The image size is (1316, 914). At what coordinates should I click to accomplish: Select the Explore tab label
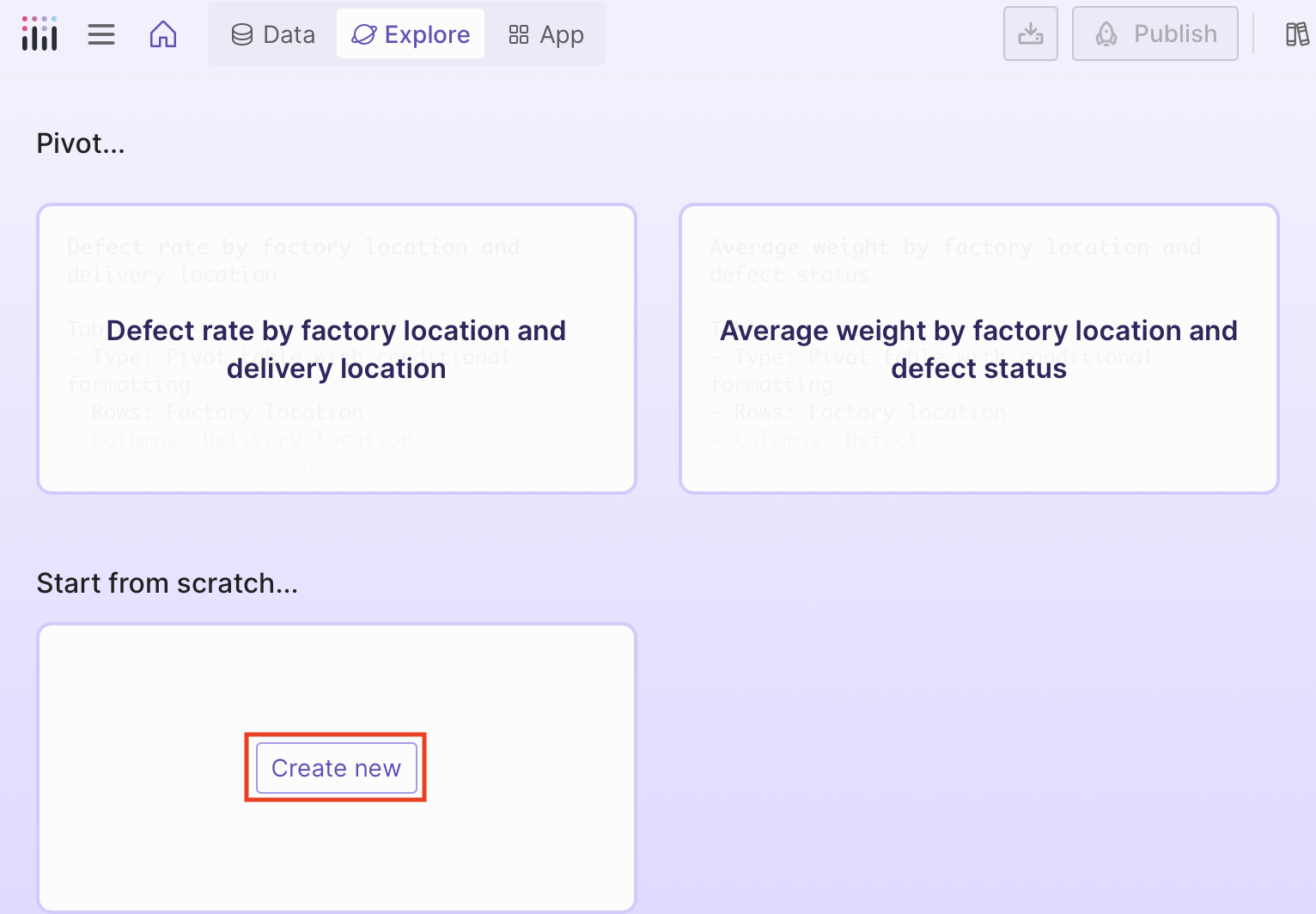click(x=427, y=34)
